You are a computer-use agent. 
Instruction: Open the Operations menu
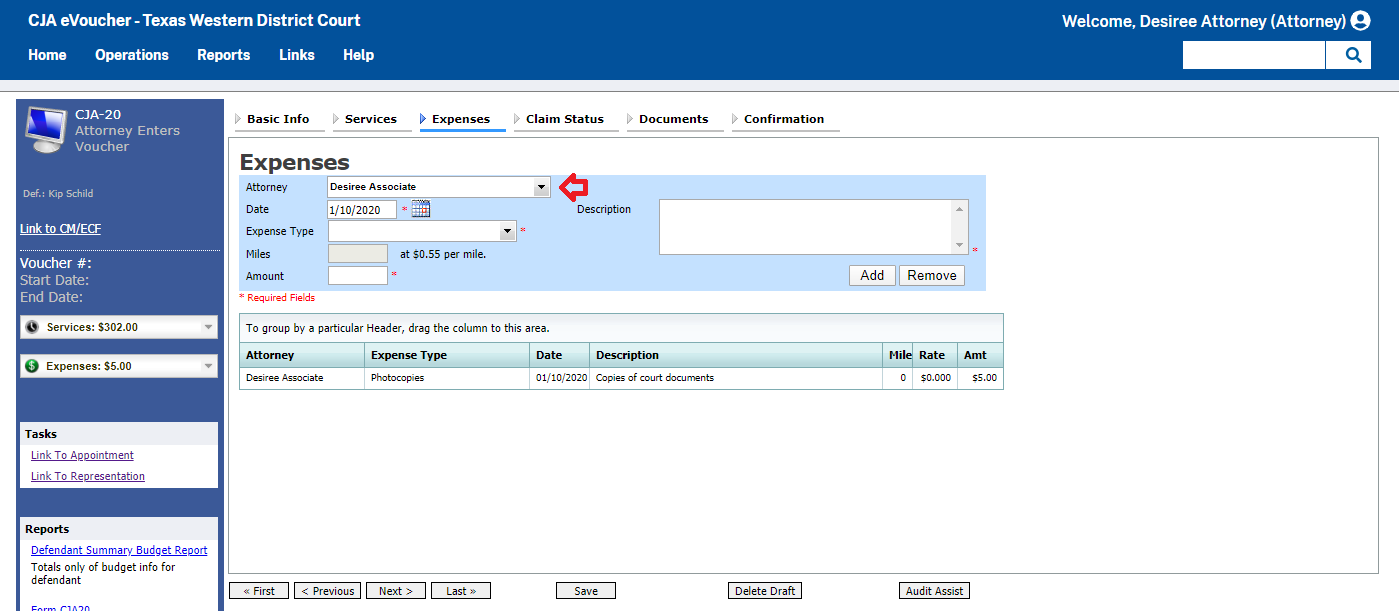coord(132,55)
